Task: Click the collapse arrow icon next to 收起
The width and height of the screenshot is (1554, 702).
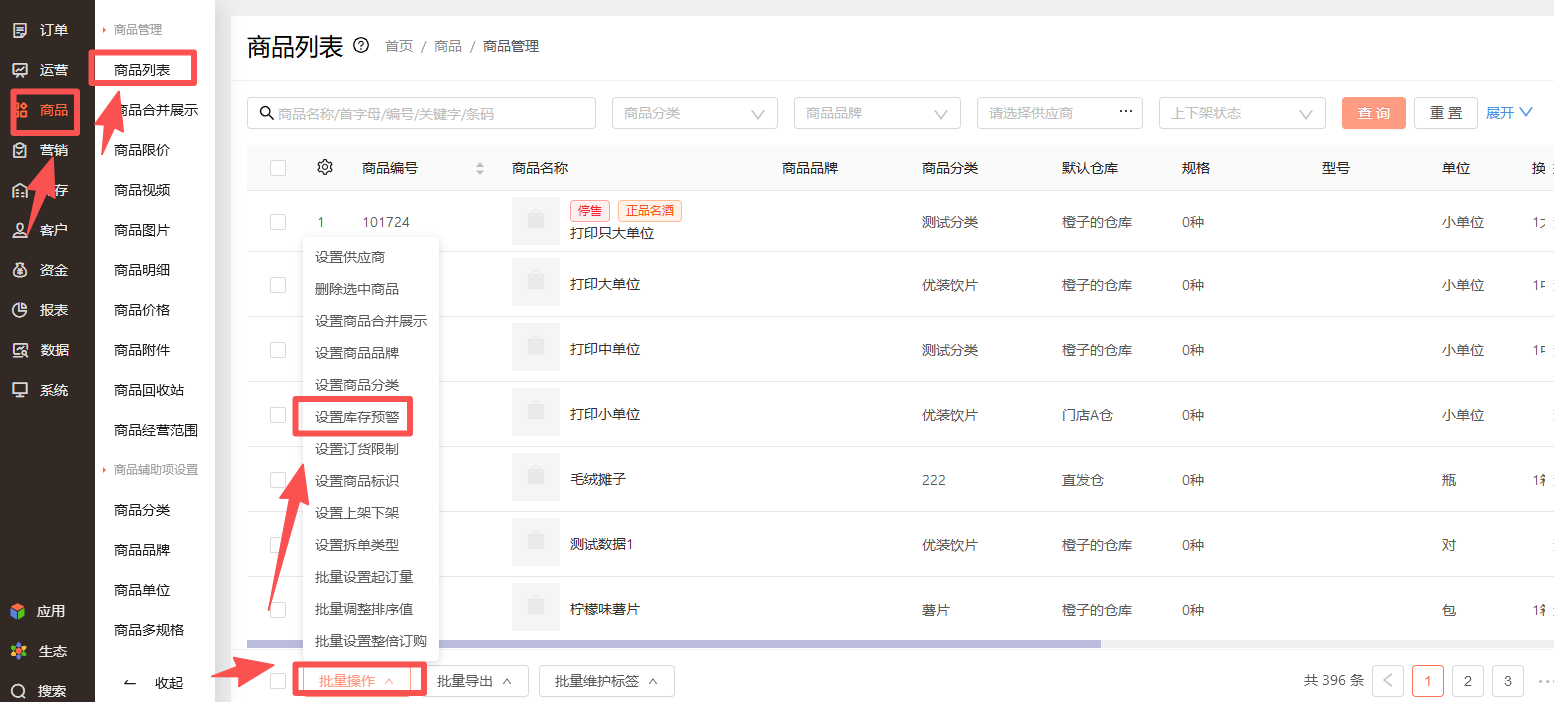Action: (129, 683)
